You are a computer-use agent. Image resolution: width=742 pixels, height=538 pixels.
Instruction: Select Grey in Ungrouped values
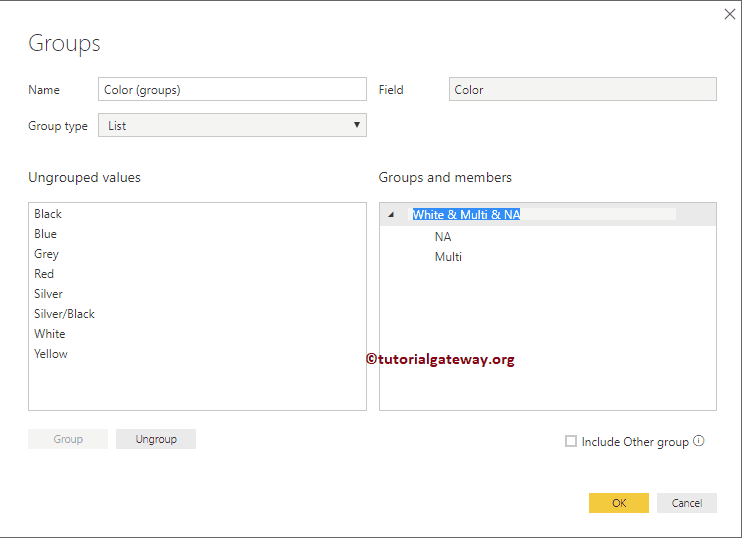tap(46, 254)
